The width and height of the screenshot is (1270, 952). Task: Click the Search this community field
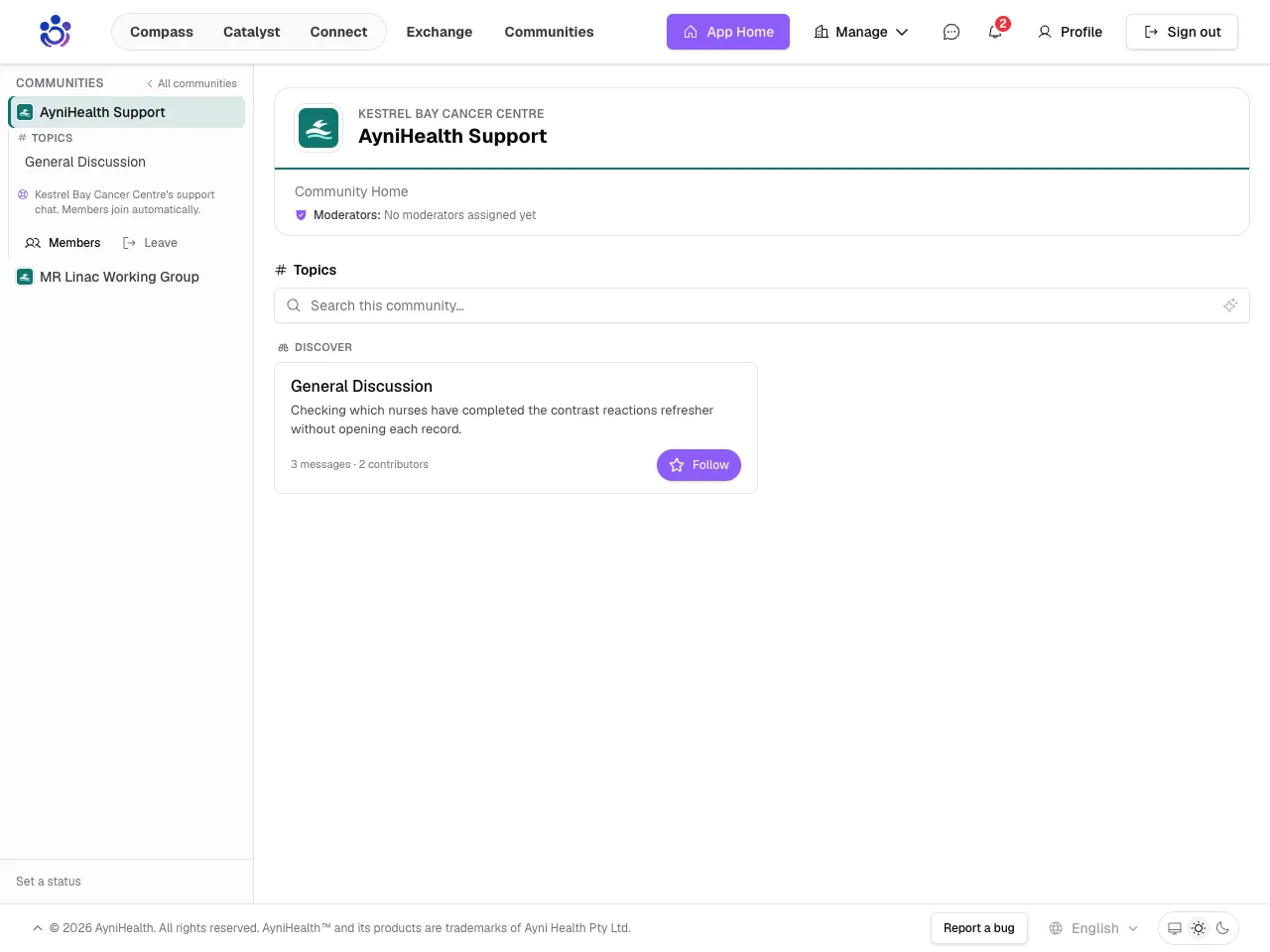tap(762, 305)
